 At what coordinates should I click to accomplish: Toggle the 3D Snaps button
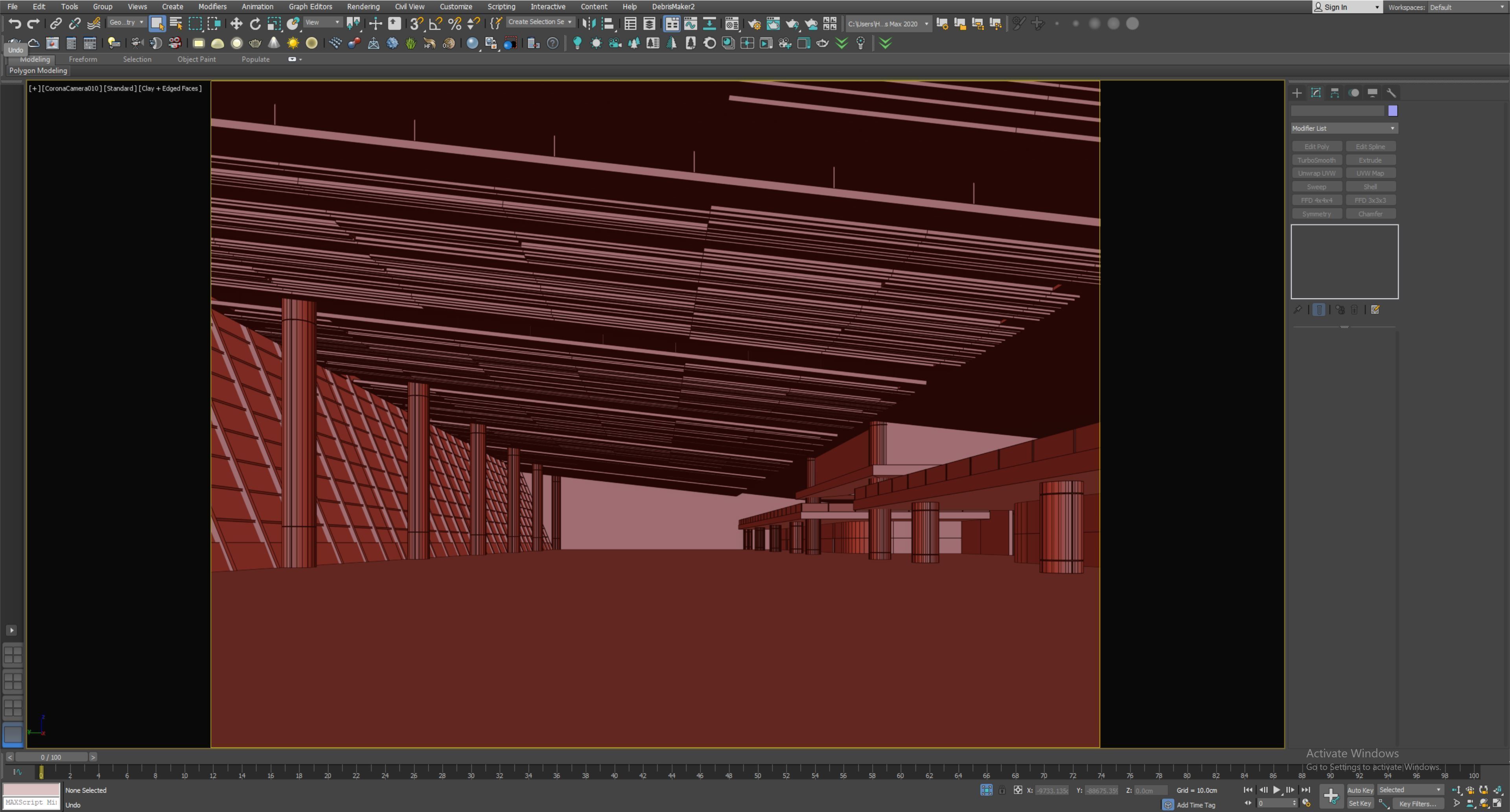[416, 24]
